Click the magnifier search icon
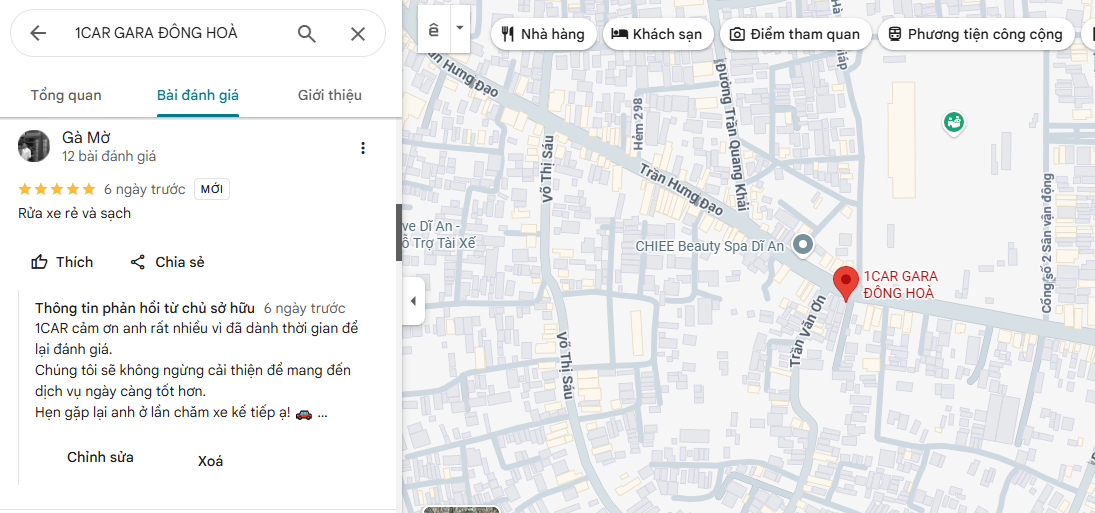The width and height of the screenshot is (1095, 513). tap(307, 33)
